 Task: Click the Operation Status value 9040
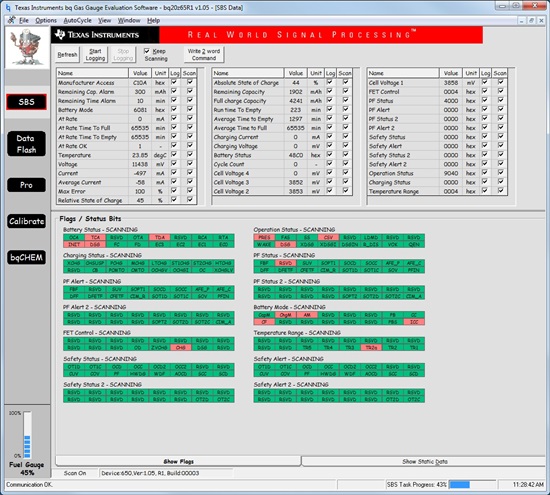[x=451, y=173]
